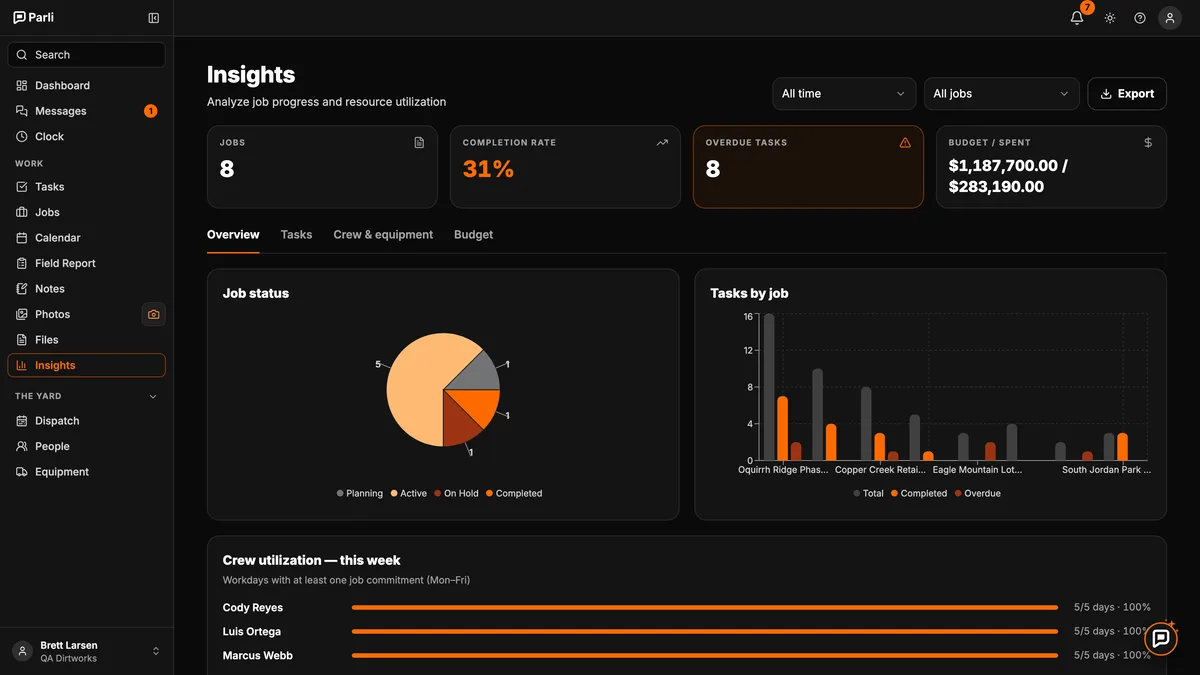Click the Dashboard grid icon
The image size is (1200, 675).
click(22, 86)
